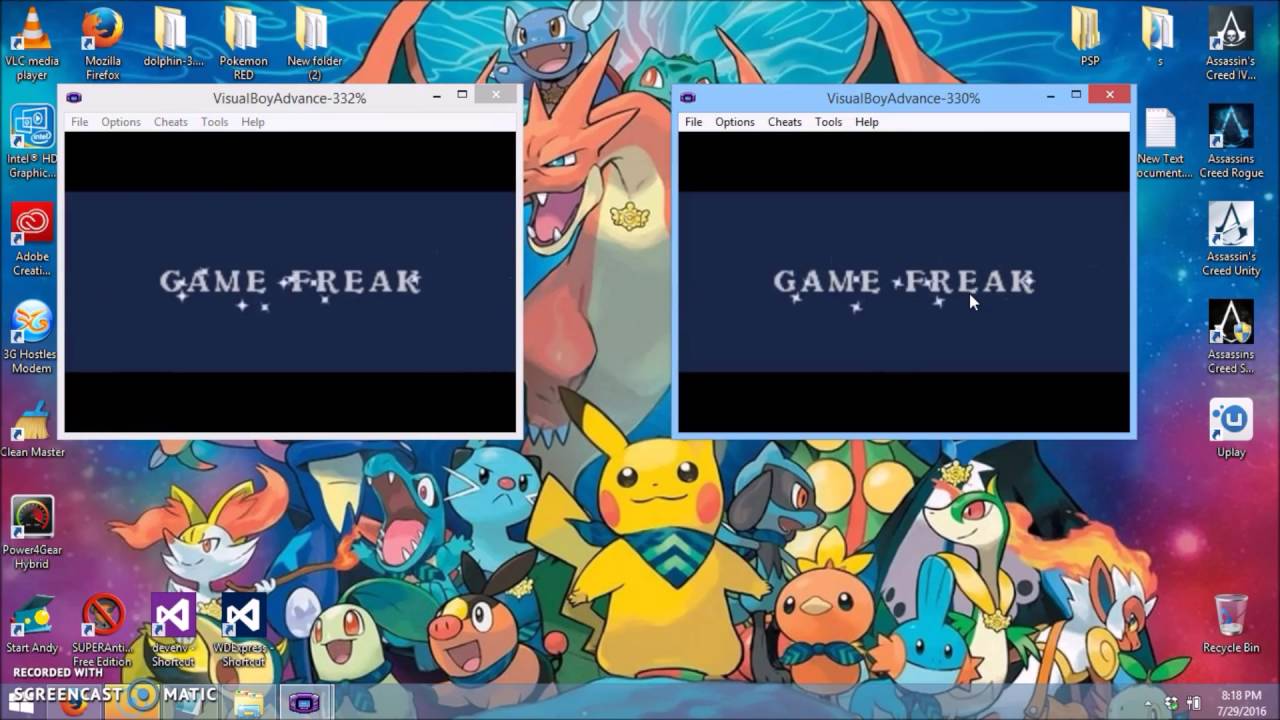Select the New folder (2) desktop icon

click(x=314, y=44)
